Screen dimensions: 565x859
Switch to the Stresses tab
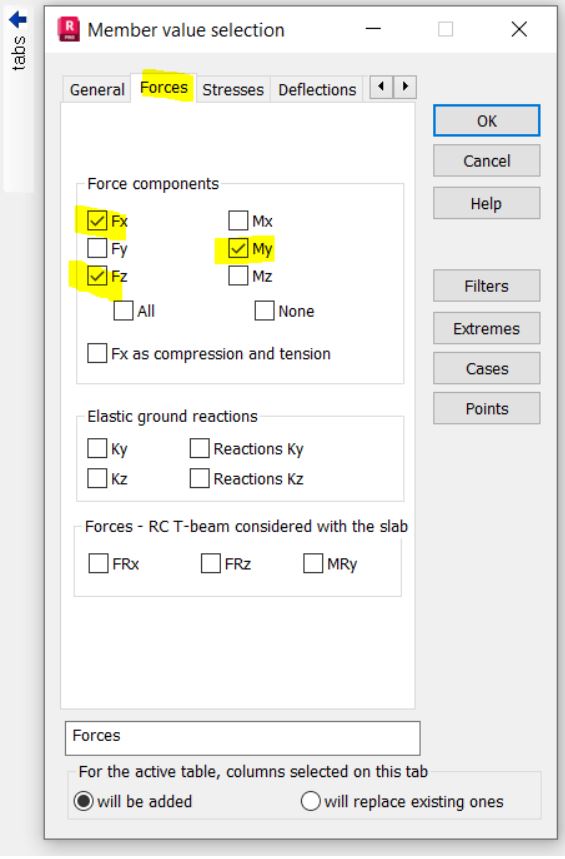(x=233, y=89)
